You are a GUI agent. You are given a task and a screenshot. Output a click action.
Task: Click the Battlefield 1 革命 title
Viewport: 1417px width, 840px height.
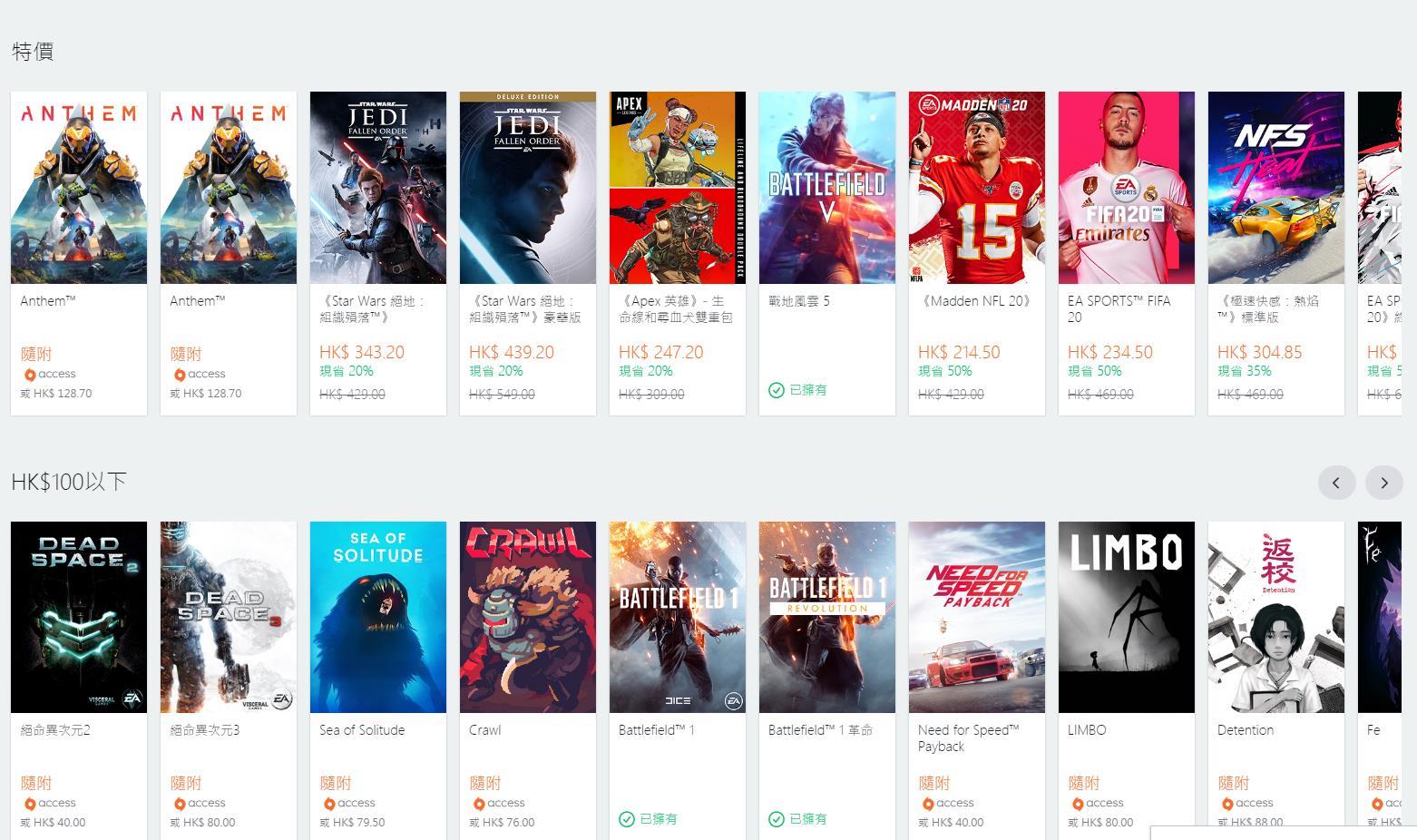pyautogui.click(x=820, y=730)
